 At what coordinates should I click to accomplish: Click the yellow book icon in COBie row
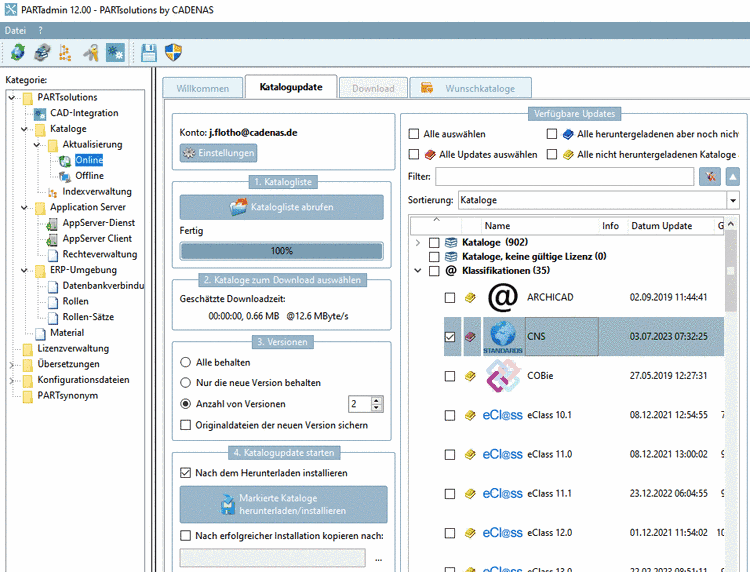471,376
